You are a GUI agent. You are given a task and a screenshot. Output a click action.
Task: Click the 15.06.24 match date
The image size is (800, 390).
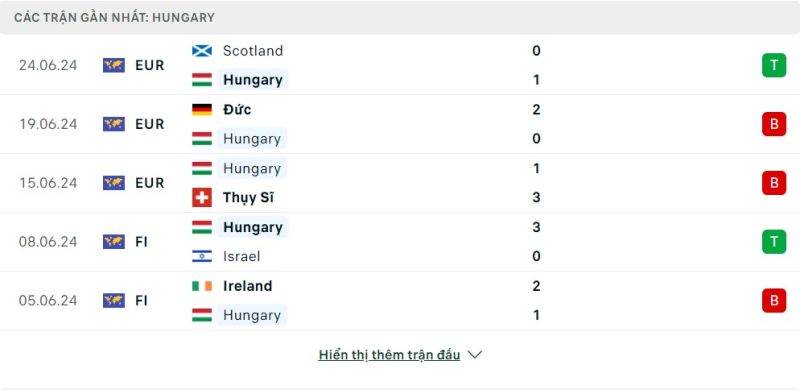click(48, 183)
